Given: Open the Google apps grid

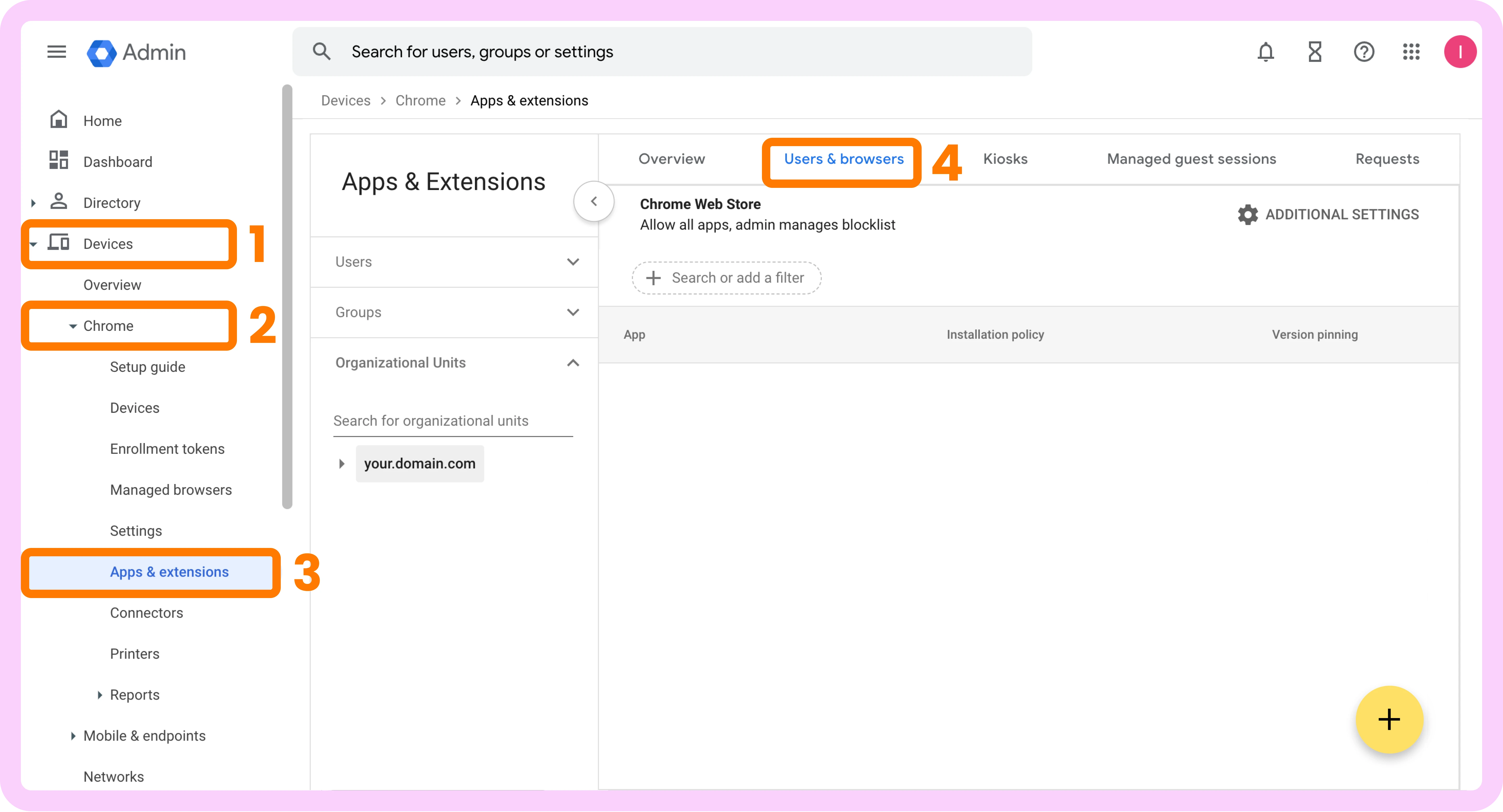Looking at the screenshot, I should tap(1411, 52).
